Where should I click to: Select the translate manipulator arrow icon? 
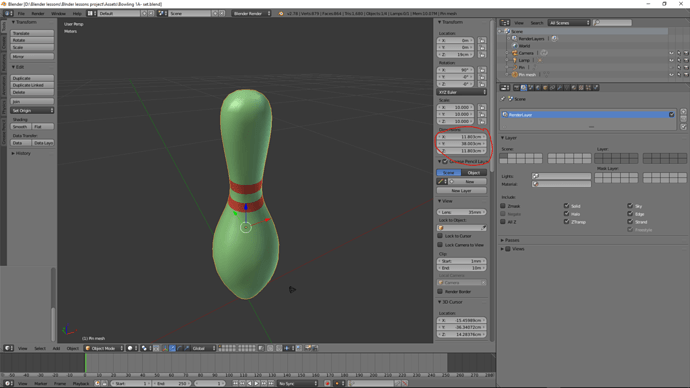[172, 348]
